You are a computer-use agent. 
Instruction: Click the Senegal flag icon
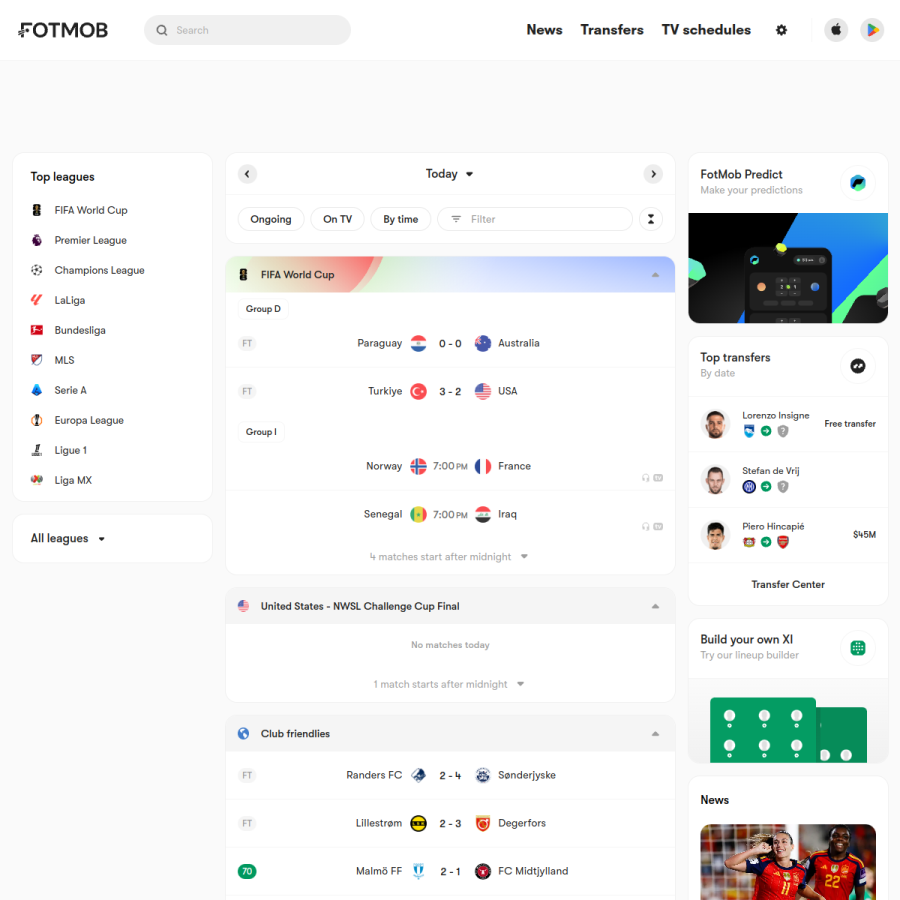tap(418, 514)
